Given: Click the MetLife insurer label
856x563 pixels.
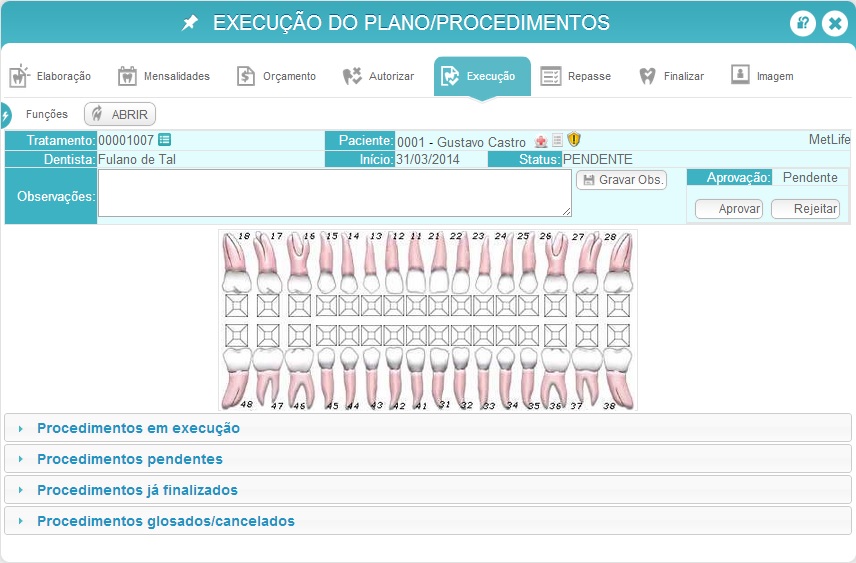Looking at the screenshot, I should (x=829, y=140).
